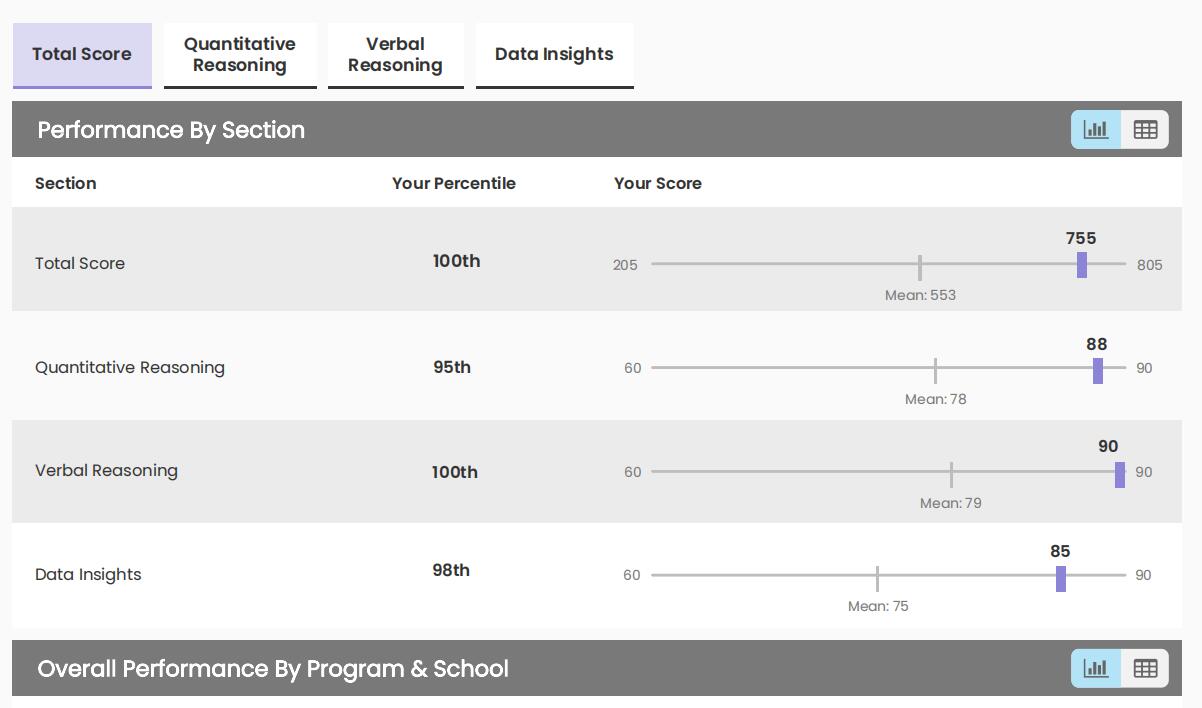This screenshot has width=1202, height=708.
Task: Click the Data Insights score marker at 85
Action: [1061, 578]
